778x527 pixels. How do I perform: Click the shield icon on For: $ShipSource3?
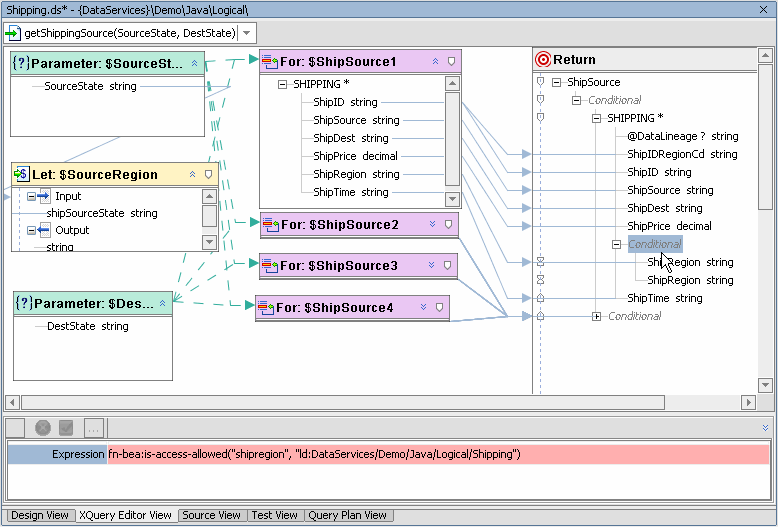447,265
